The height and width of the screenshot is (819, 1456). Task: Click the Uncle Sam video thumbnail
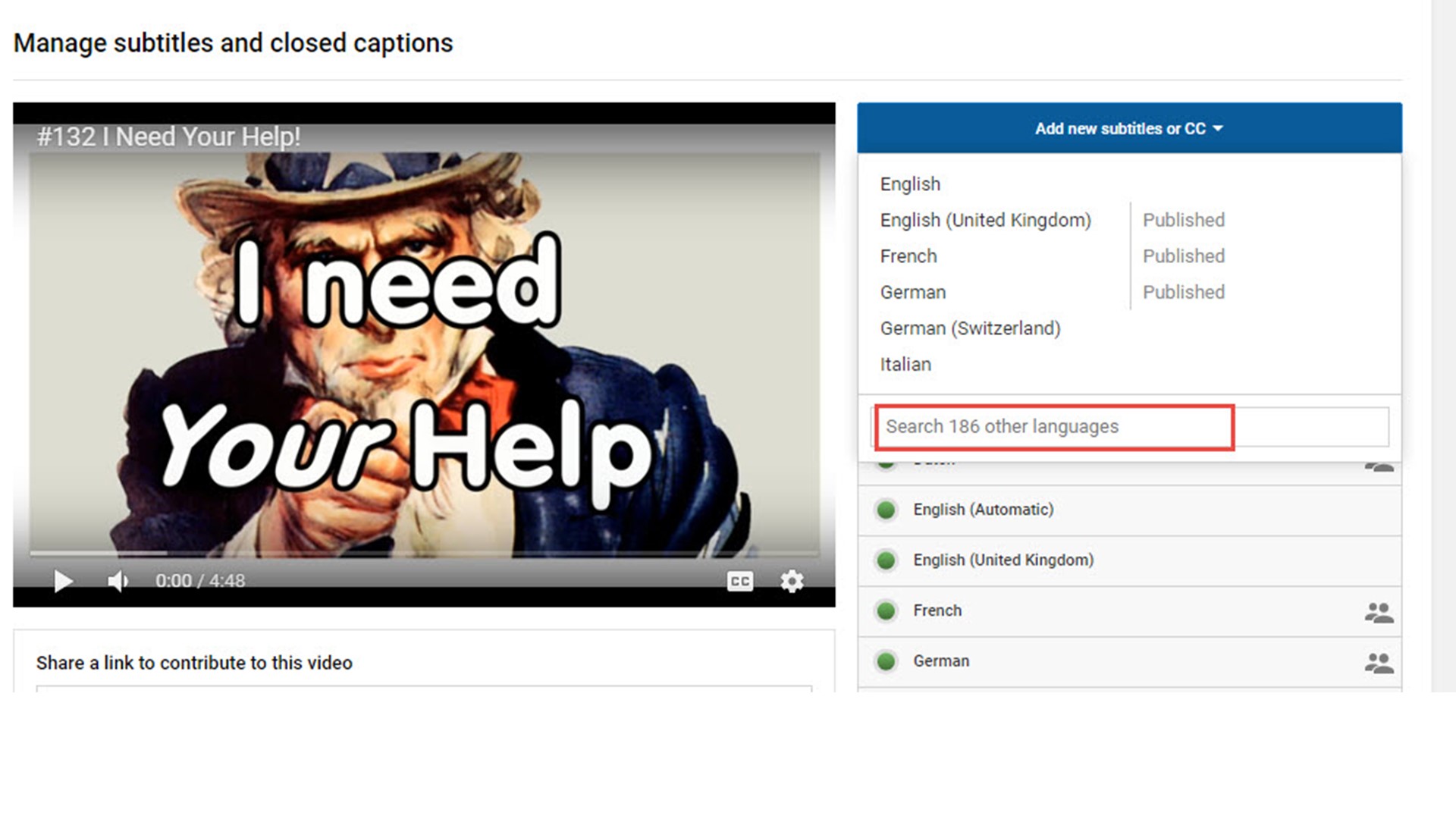click(x=424, y=355)
